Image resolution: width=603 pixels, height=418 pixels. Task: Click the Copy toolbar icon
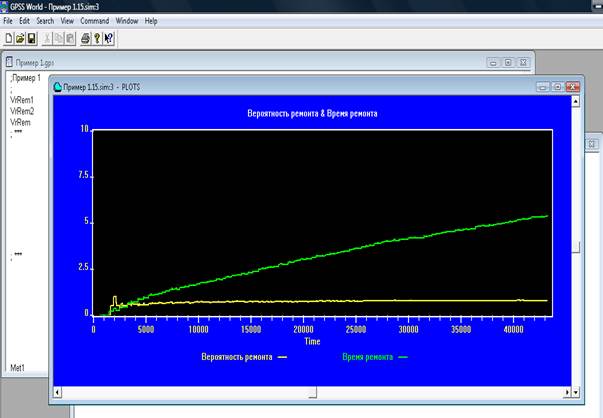58,38
